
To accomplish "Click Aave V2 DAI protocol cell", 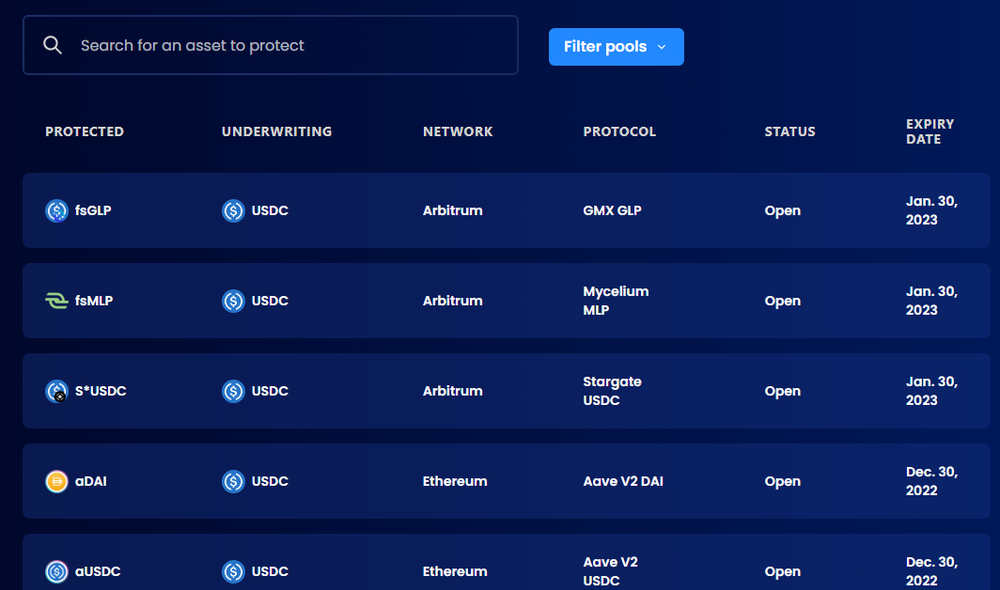I will (x=623, y=482).
